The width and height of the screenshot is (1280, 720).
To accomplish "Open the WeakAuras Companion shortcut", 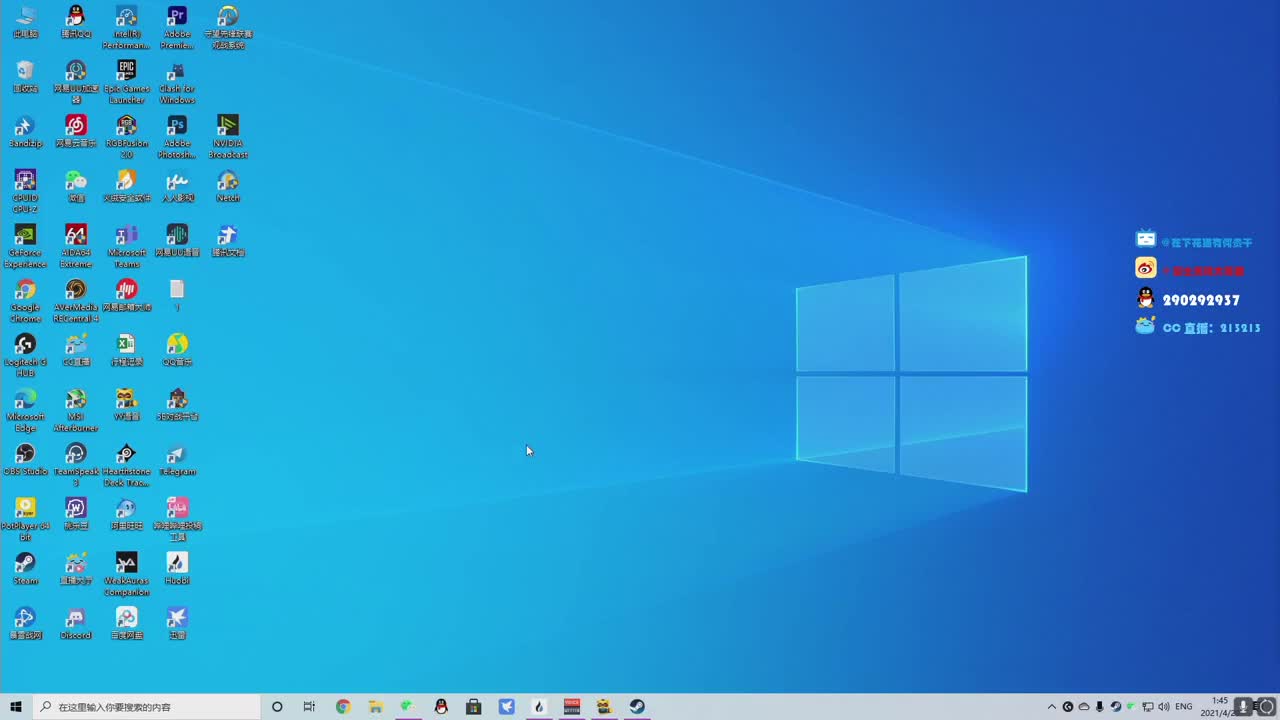I will pos(126,574).
